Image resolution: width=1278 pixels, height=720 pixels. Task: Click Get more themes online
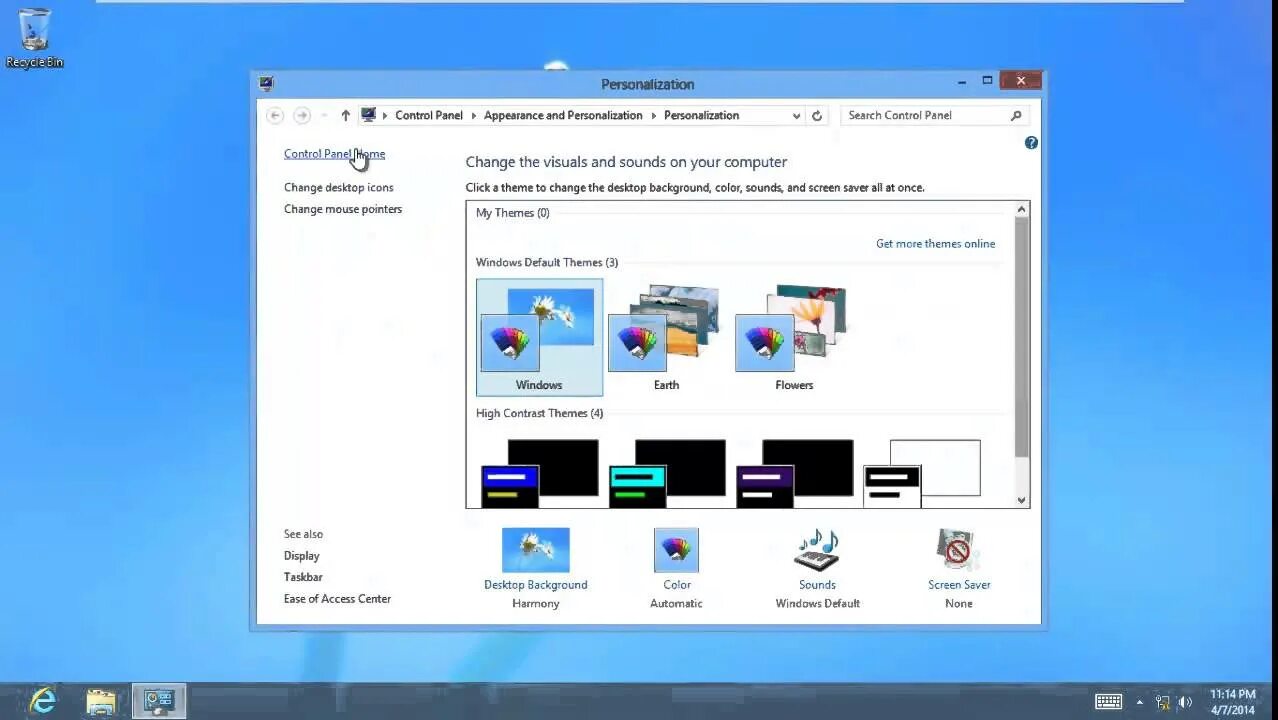pyautogui.click(x=935, y=244)
